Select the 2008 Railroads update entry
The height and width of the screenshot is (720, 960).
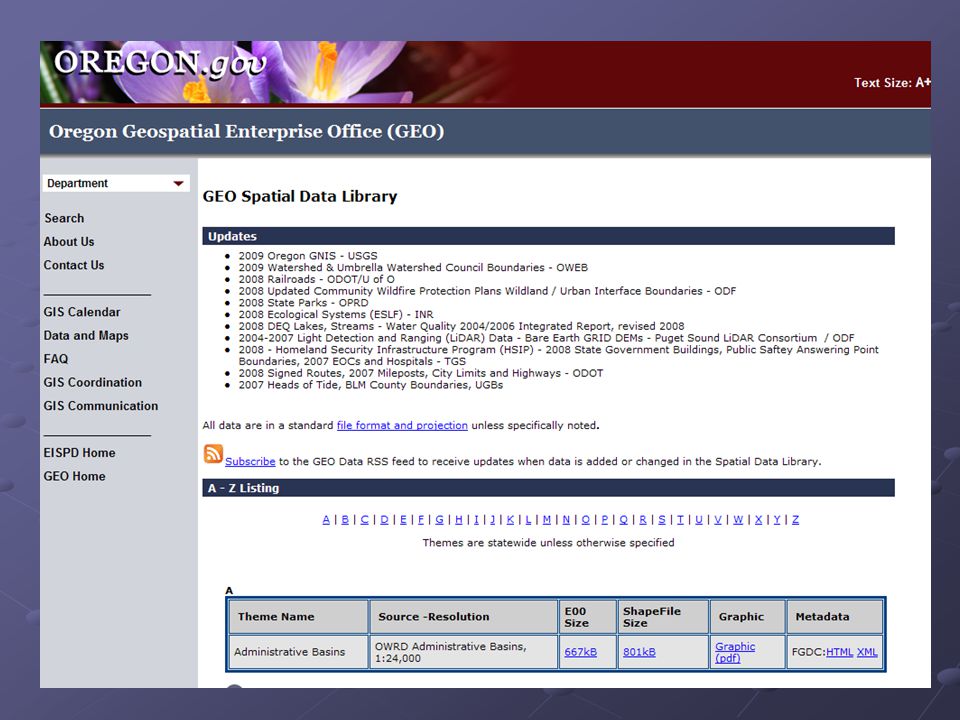tap(317, 279)
